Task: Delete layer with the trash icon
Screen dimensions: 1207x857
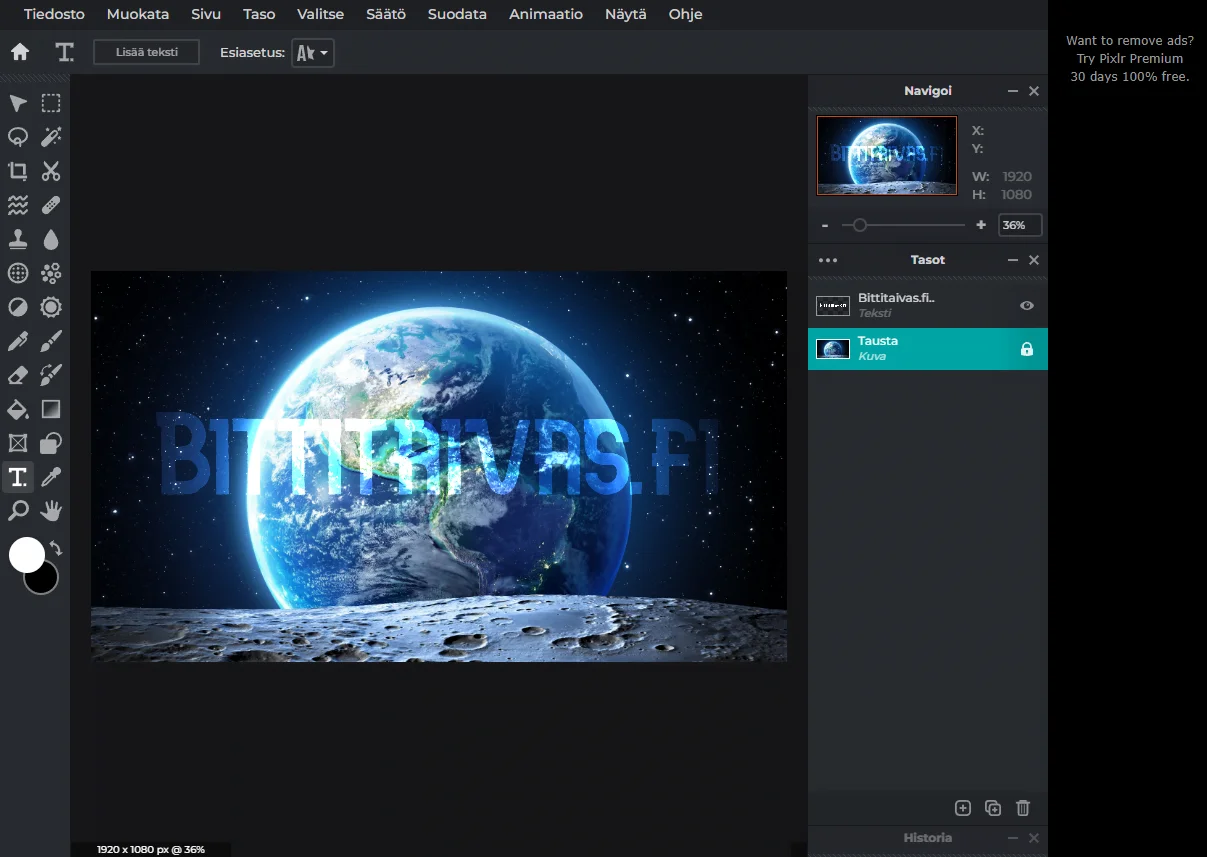Action: click(x=1023, y=808)
